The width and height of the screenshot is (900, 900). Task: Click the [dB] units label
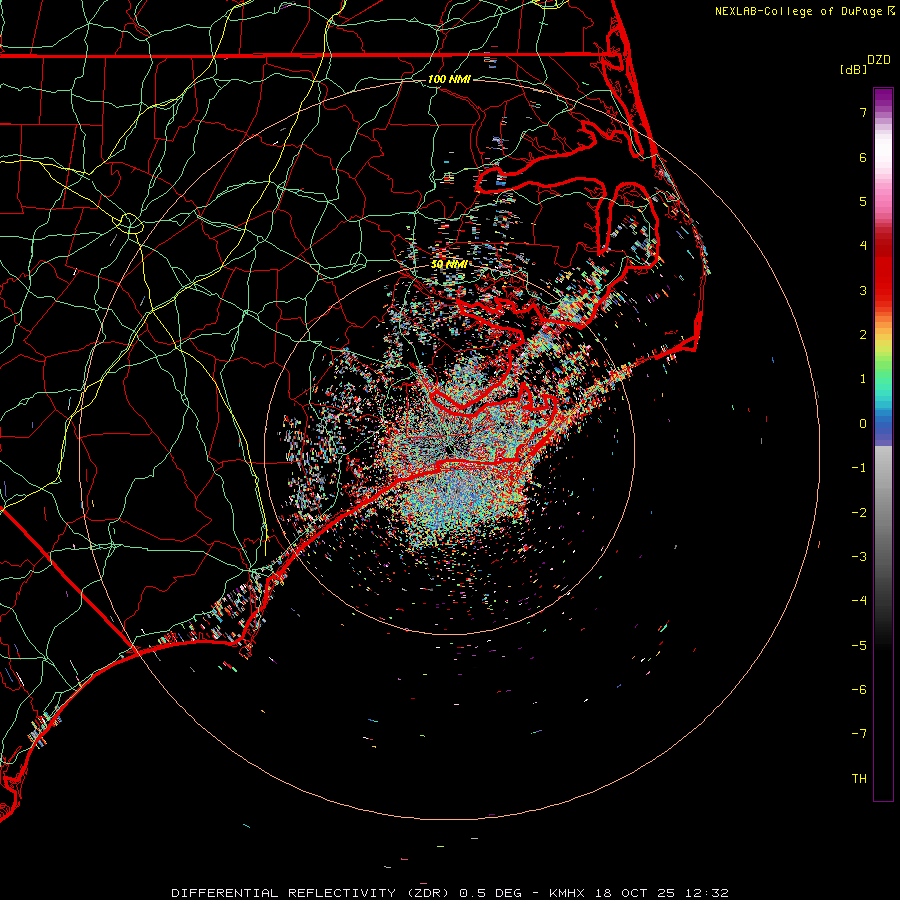[854, 69]
